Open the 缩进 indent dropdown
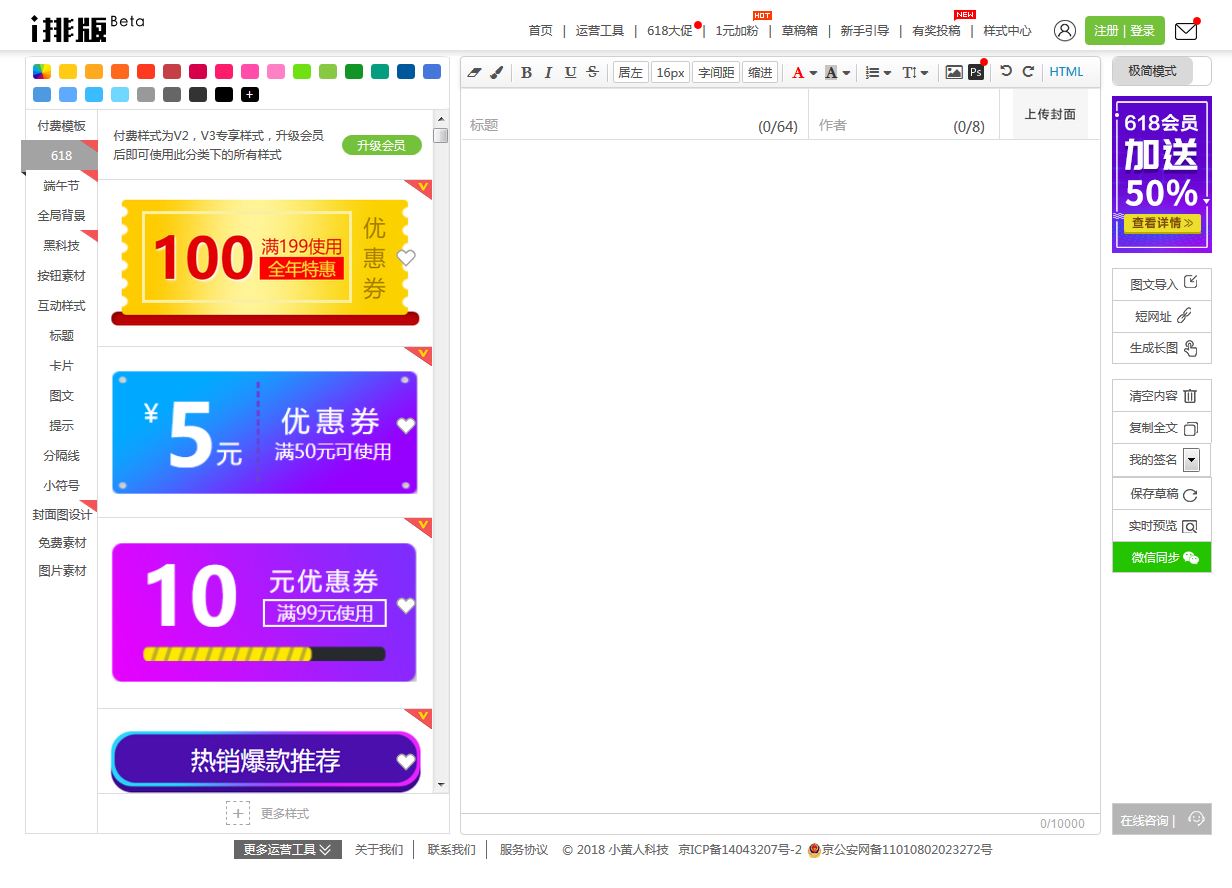 click(x=760, y=72)
